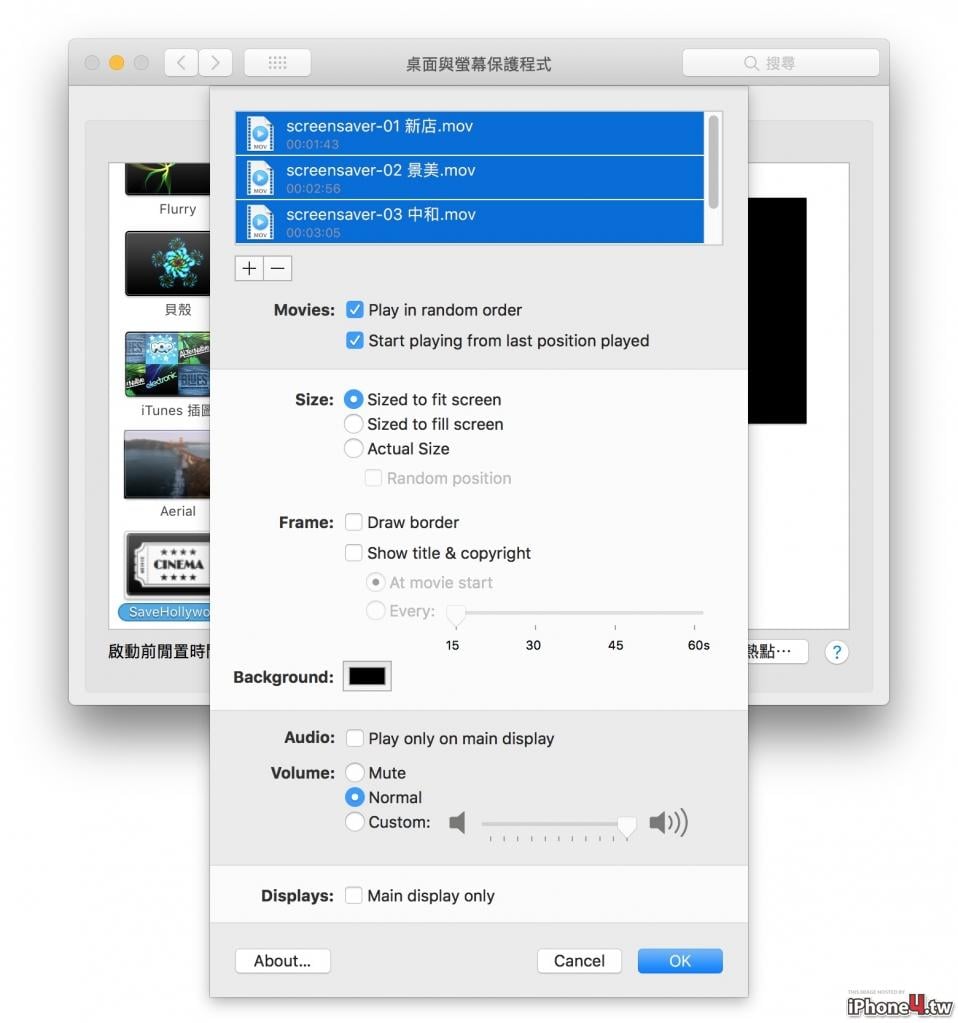Select Sized to fill screen option
This screenshot has width=958, height=1023.
point(354,423)
